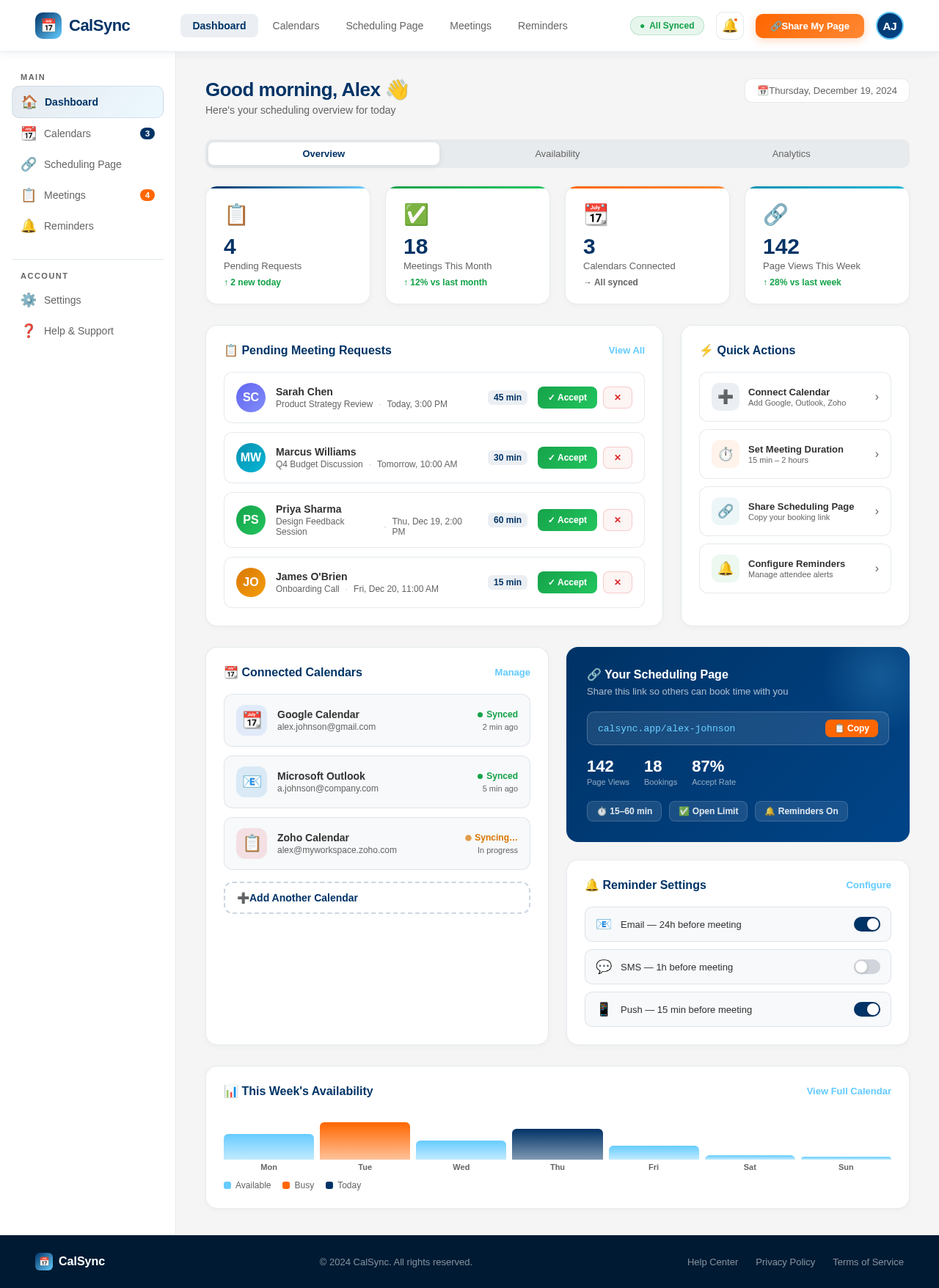Toggle Email 24h before meeting reminder
This screenshot has width=939, height=1288.
[x=867, y=924]
